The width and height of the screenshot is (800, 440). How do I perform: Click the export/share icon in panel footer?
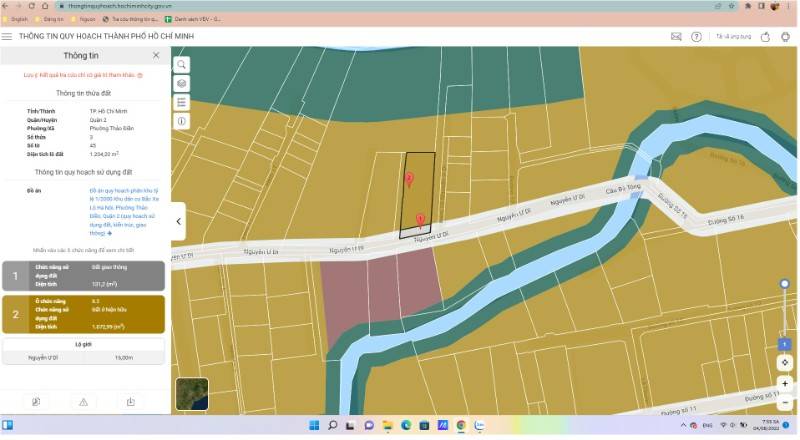point(130,402)
